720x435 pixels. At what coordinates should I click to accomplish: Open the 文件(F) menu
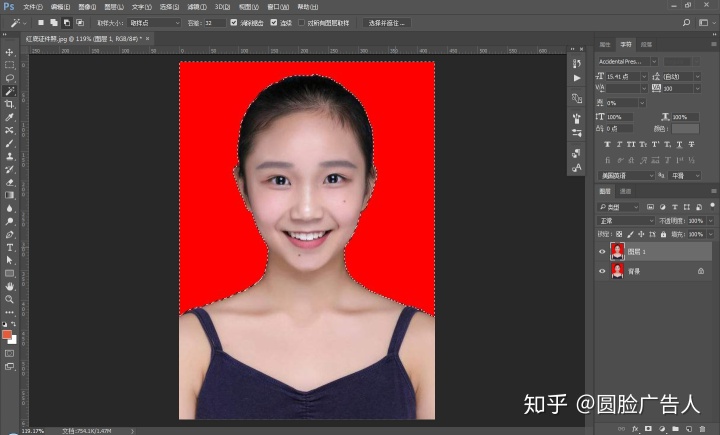(33, 7)
